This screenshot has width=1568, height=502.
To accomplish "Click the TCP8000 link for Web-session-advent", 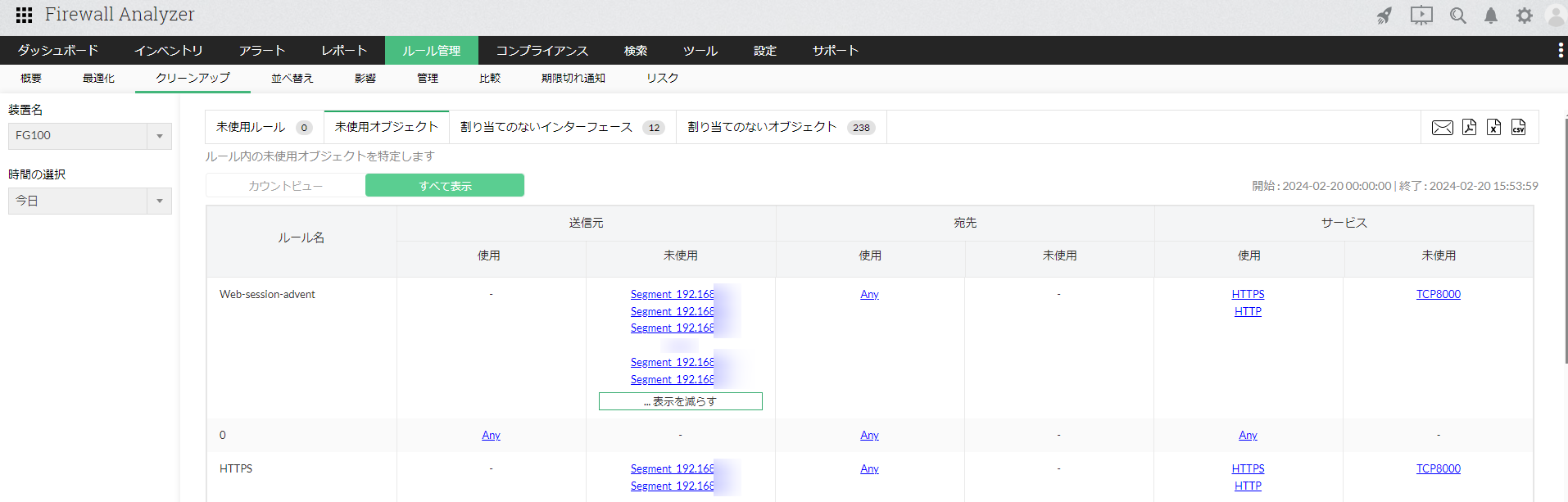I will click(x=1438, y=295).
